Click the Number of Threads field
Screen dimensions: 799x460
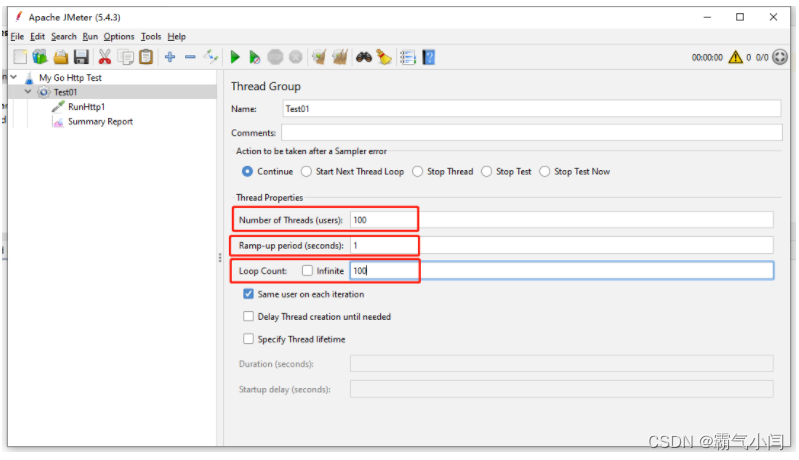pyautogui.click(x=562, y=220)
